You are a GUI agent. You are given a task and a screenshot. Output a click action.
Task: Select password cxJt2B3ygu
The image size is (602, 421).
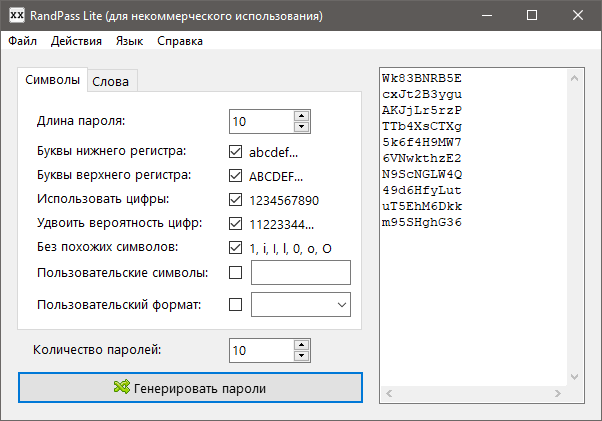click(x=422, y=94)
